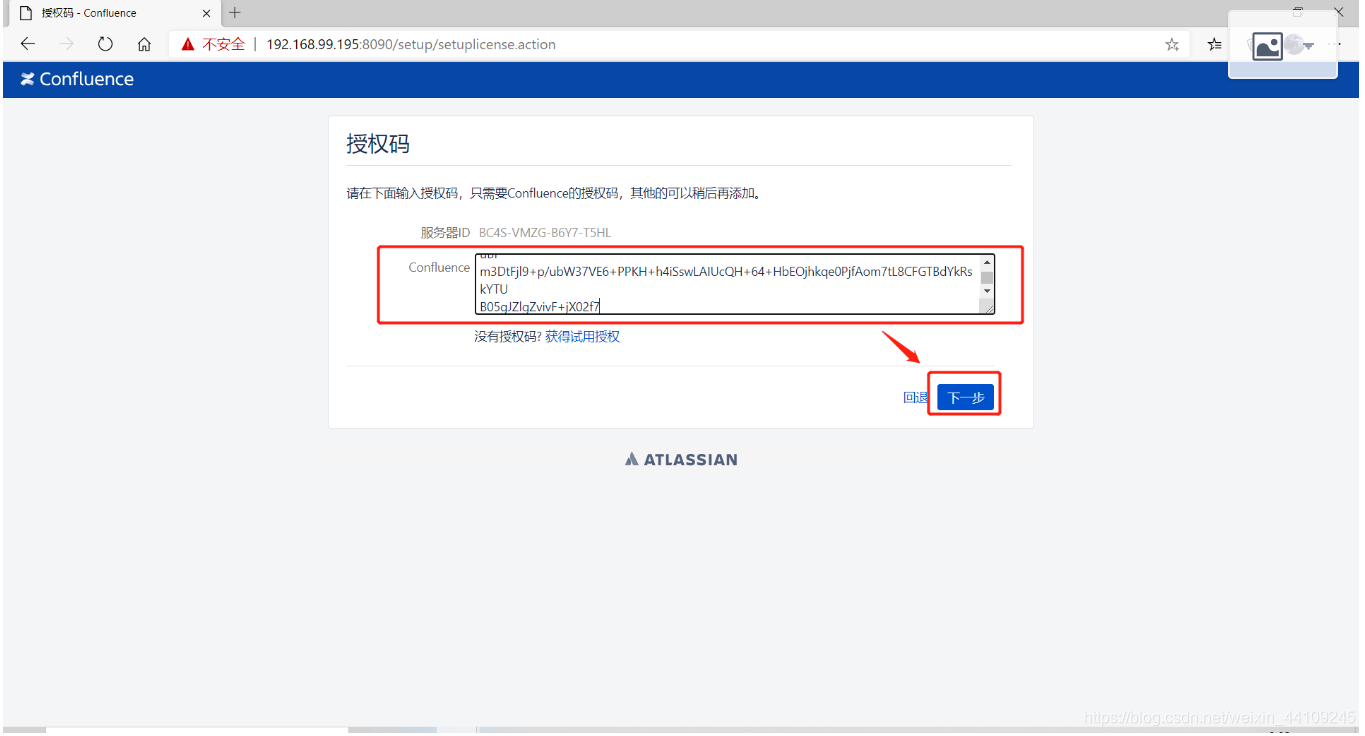
Task: Click the 没有授权码? text
Action: click(x=508, y=337)
